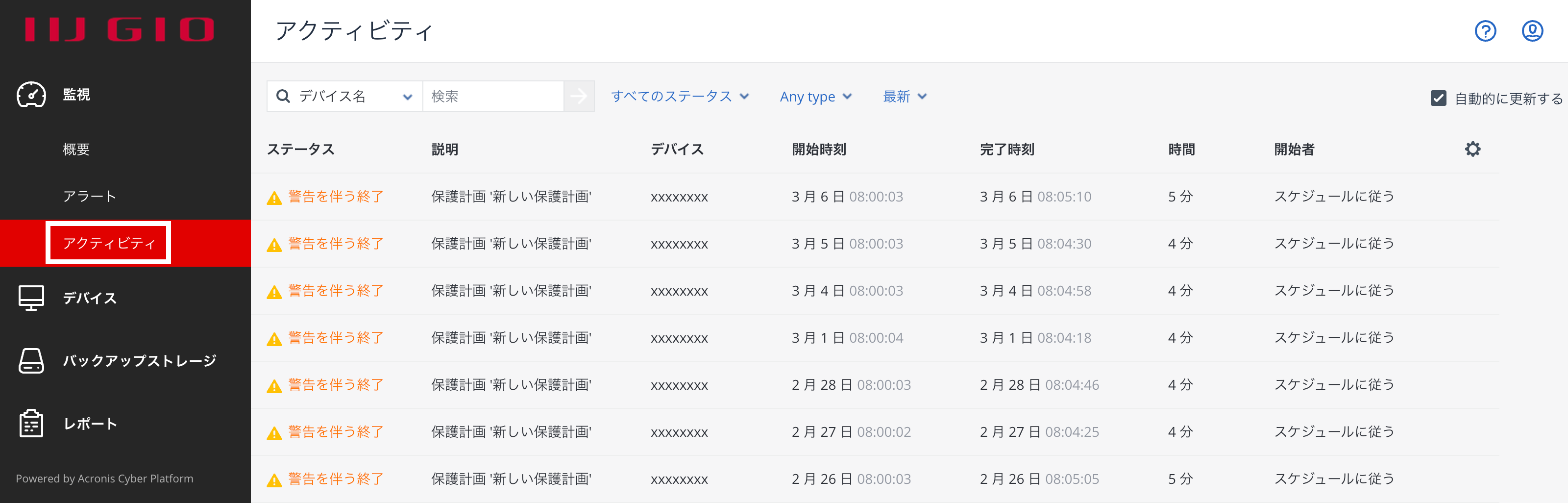Image resolution: width=1568 pixels, height=503 pixels.
Task: Open アラート in the sidebar
Action: (x=90, y=196)
